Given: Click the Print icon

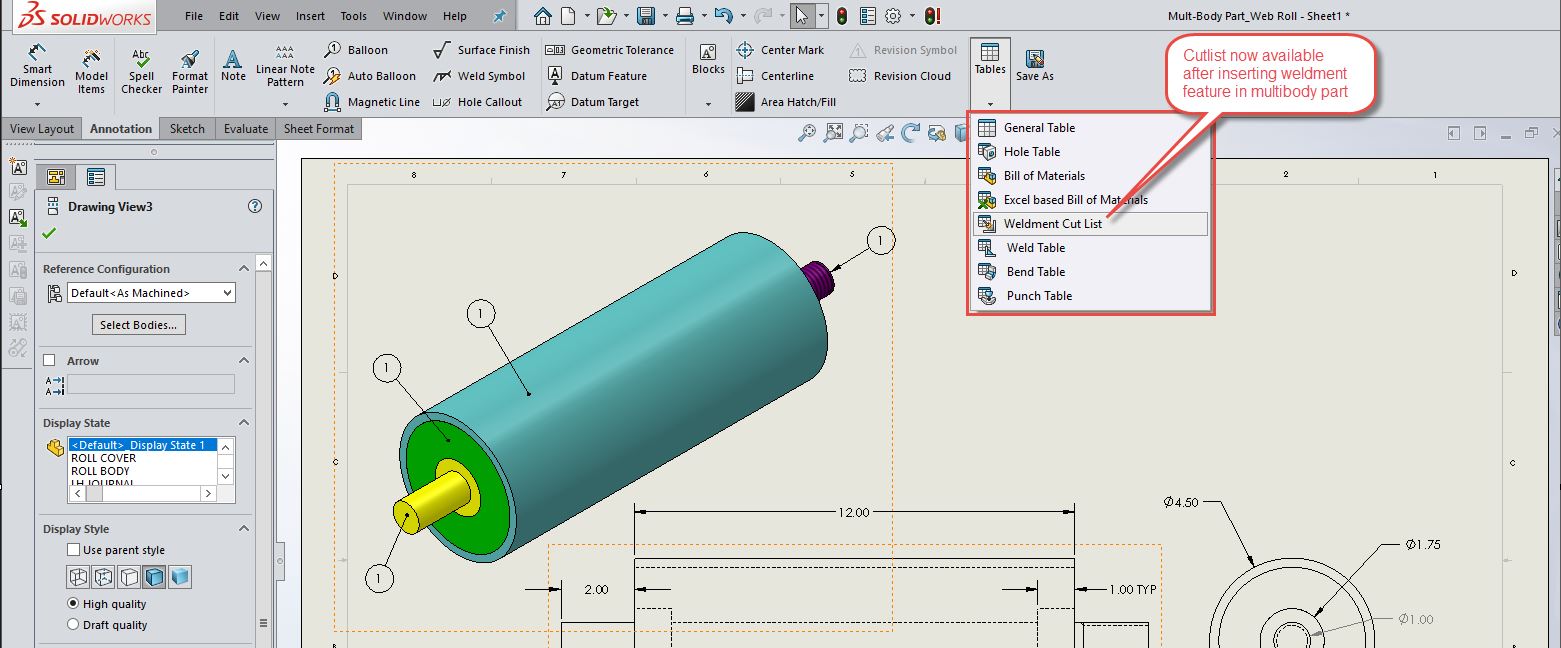Looking at the screenshot, I should pos(685,16).
